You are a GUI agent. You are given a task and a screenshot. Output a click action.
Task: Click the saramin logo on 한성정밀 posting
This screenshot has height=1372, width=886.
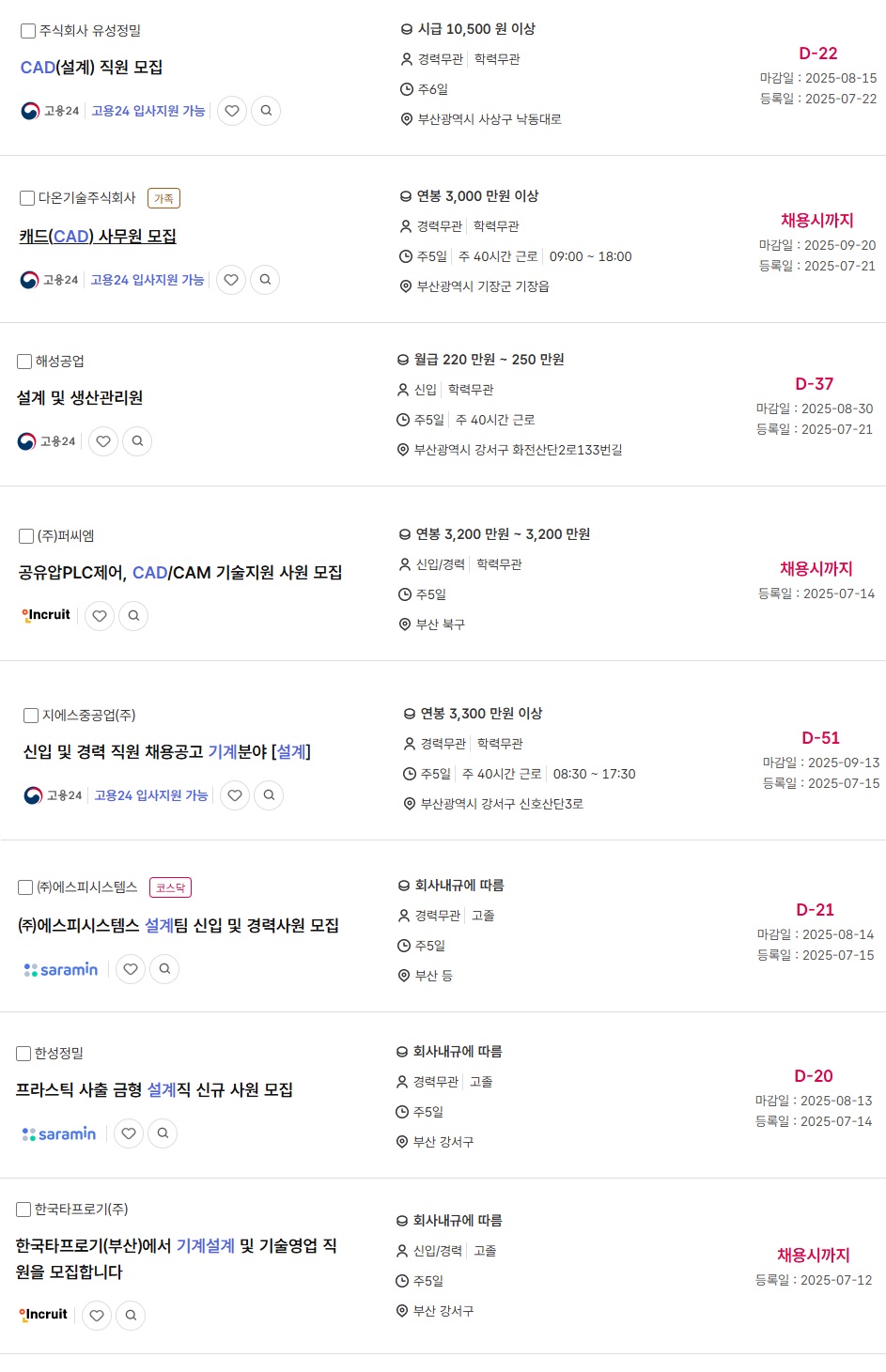pyautogui.click(x=59, y=1134)
